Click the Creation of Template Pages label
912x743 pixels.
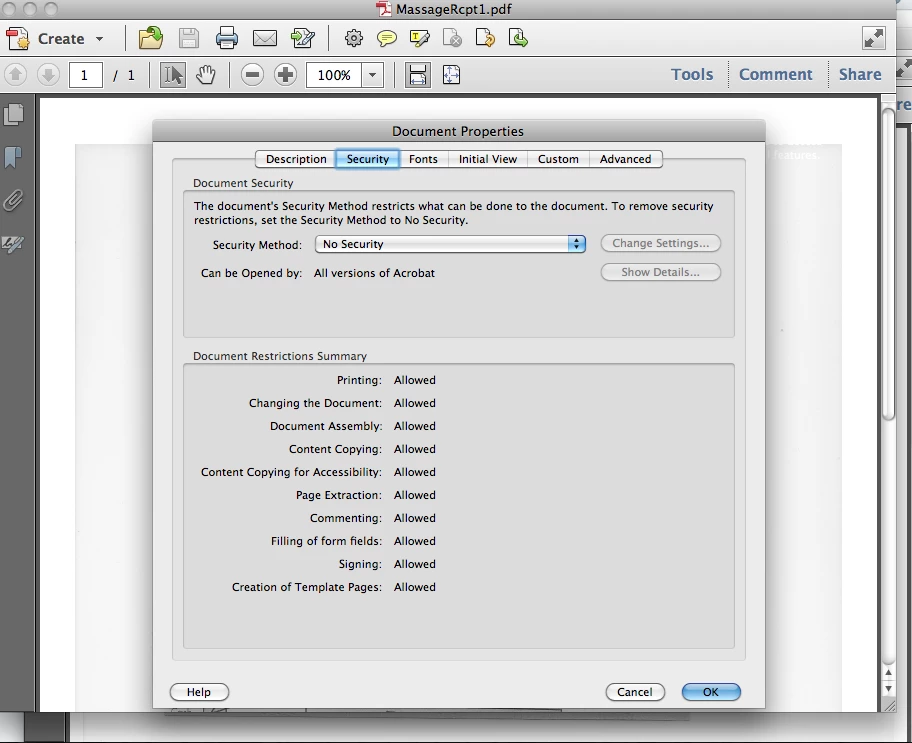tap(307, 587)
